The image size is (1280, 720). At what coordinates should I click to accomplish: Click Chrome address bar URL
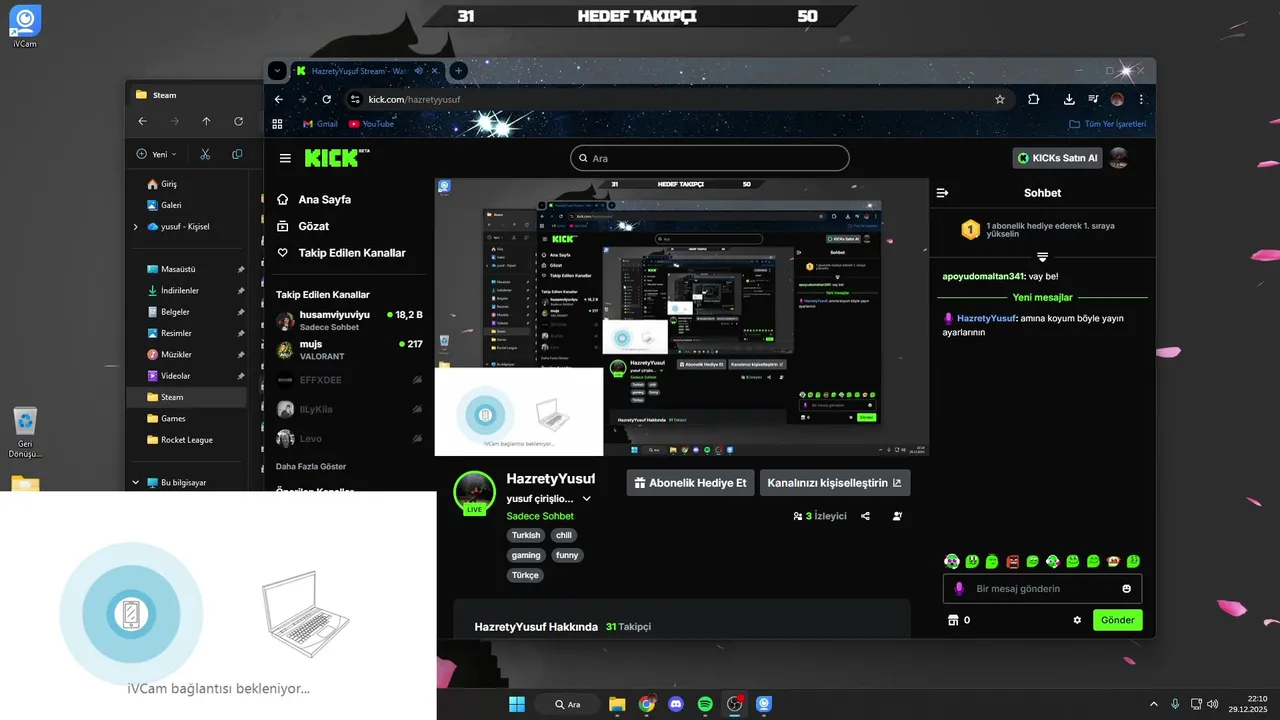pyautogui.click(x=414, y=100)
